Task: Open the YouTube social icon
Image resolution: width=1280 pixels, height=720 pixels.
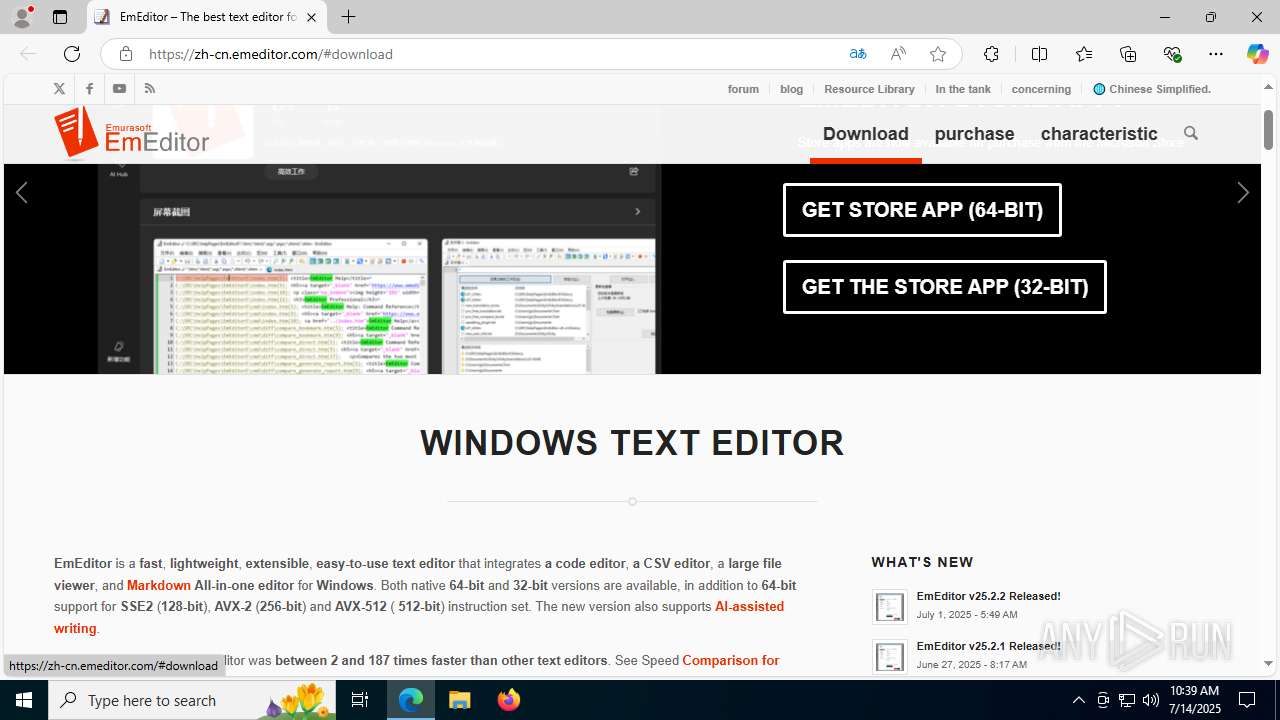Action: coord(119,89)
